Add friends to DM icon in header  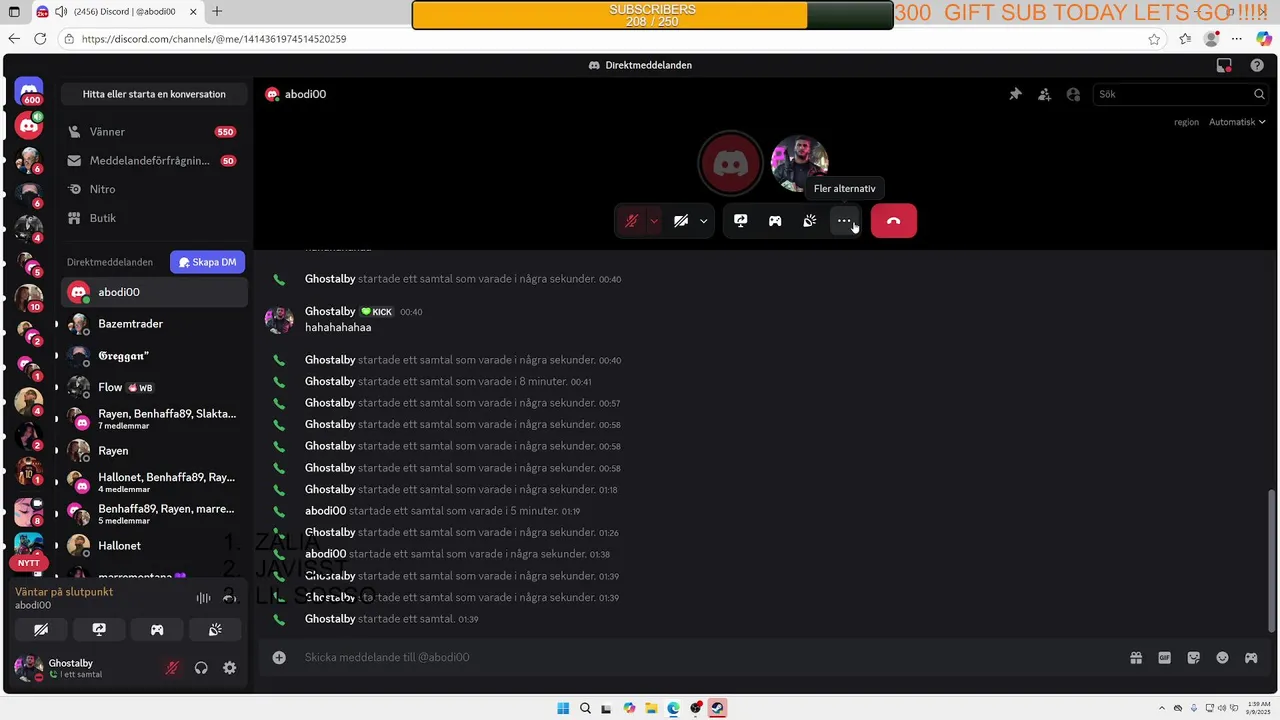click(1044, 94)
